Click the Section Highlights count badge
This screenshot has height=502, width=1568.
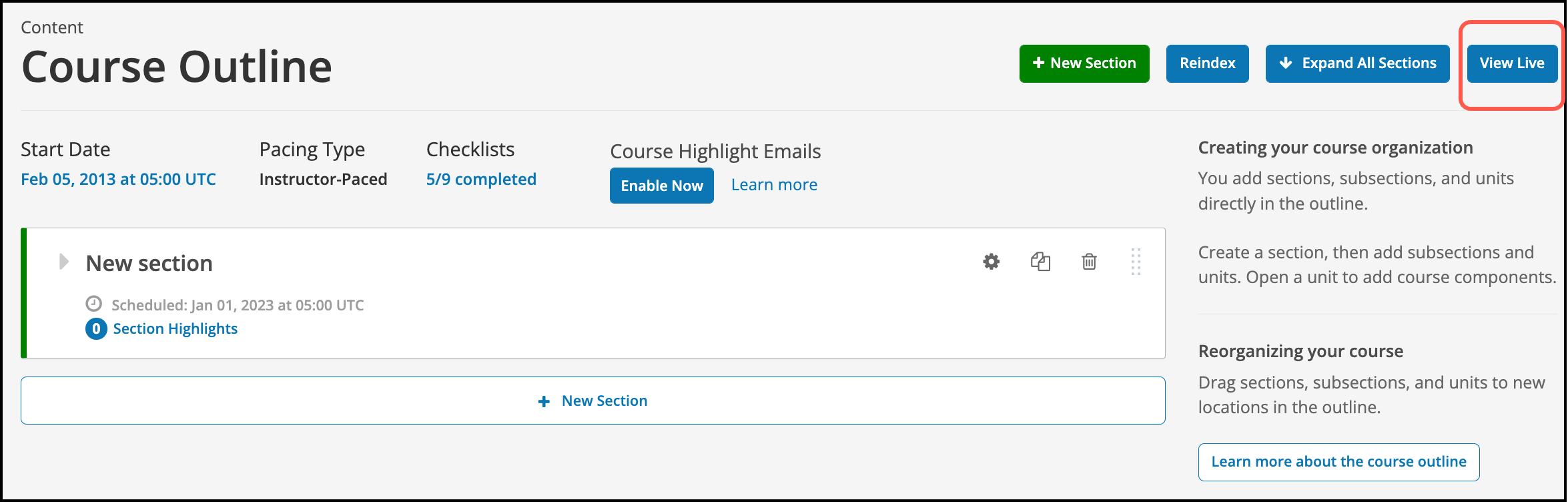95,328
